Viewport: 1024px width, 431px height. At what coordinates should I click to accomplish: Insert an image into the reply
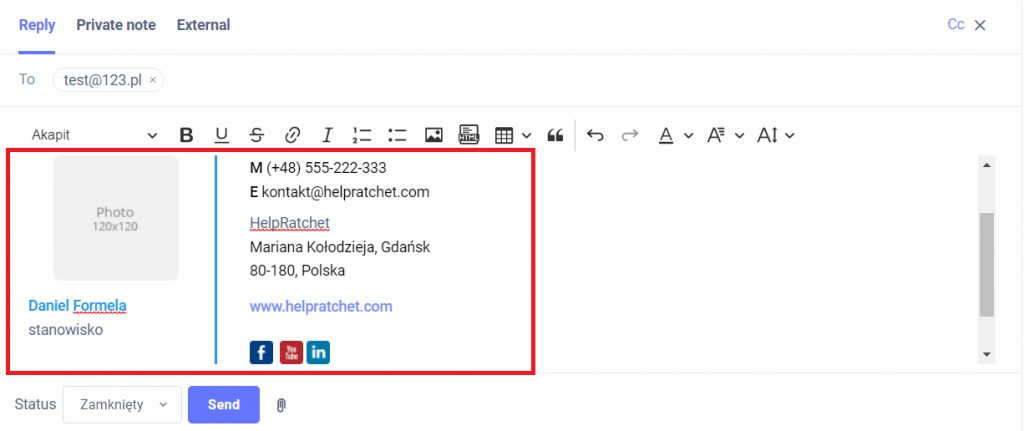(x=433, y=135)
